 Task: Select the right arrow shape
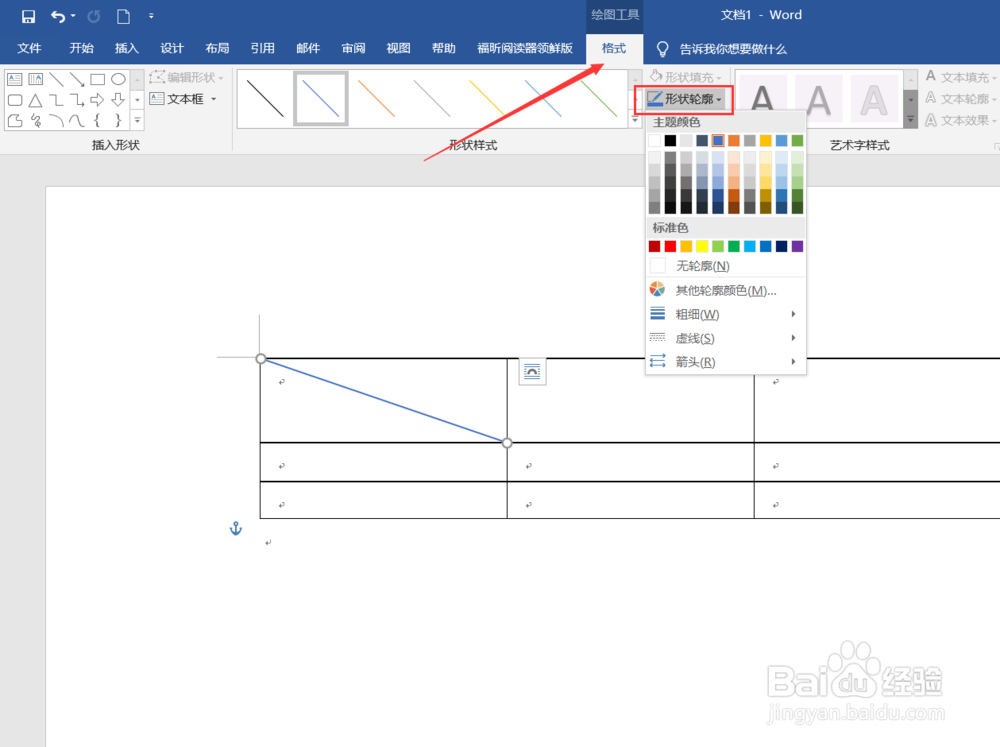[x=97, y=99]
